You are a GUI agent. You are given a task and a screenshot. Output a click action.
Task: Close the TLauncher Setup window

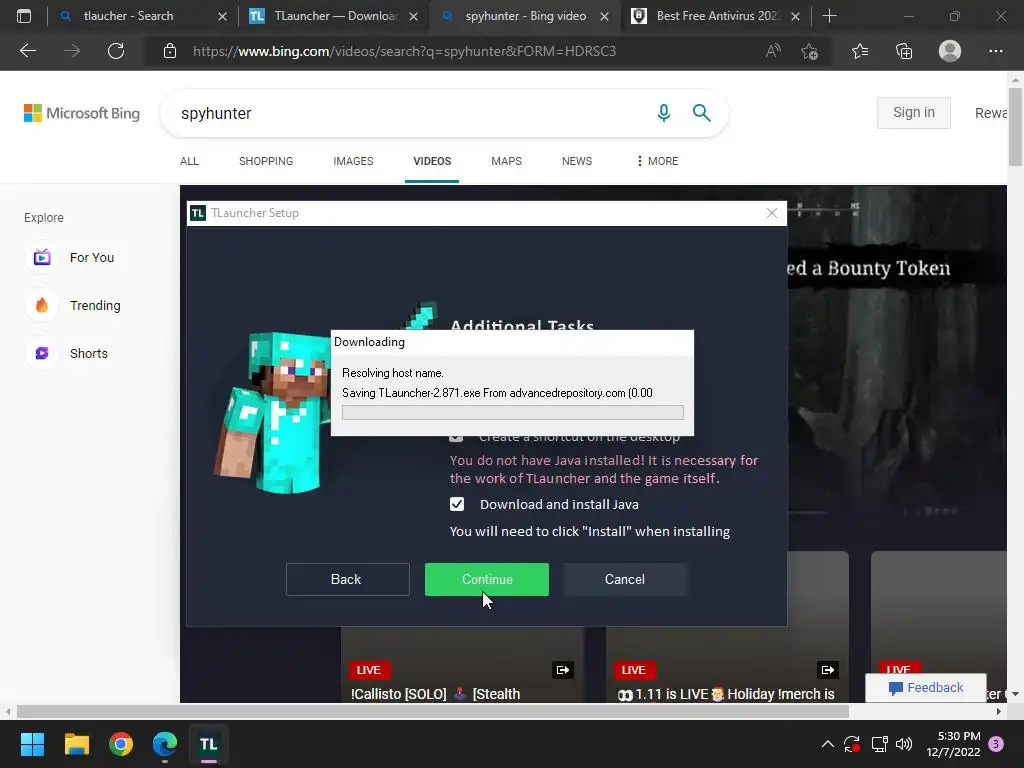coord(772,213)
